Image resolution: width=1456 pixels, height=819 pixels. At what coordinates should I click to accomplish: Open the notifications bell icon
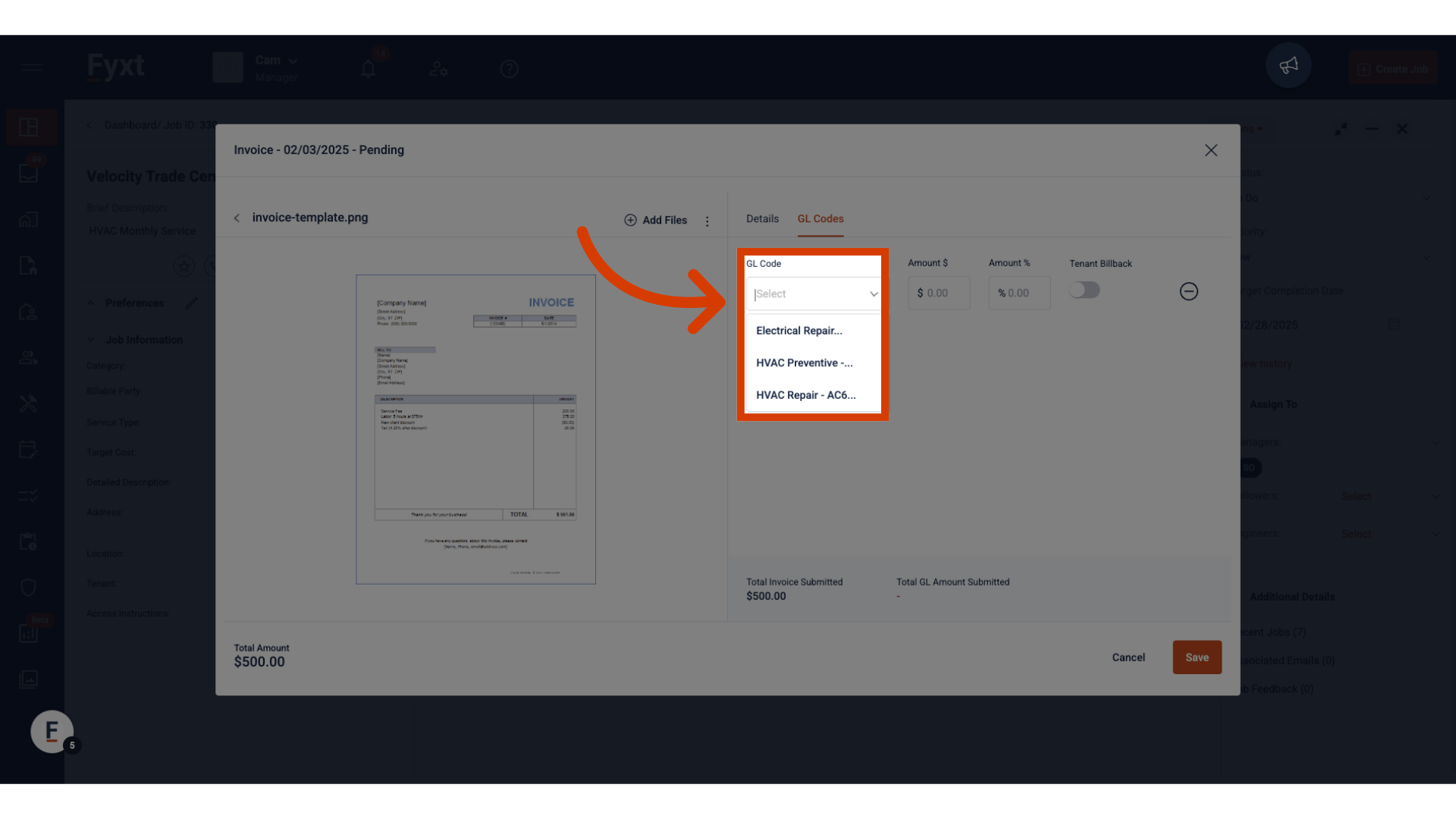(369, 69)
